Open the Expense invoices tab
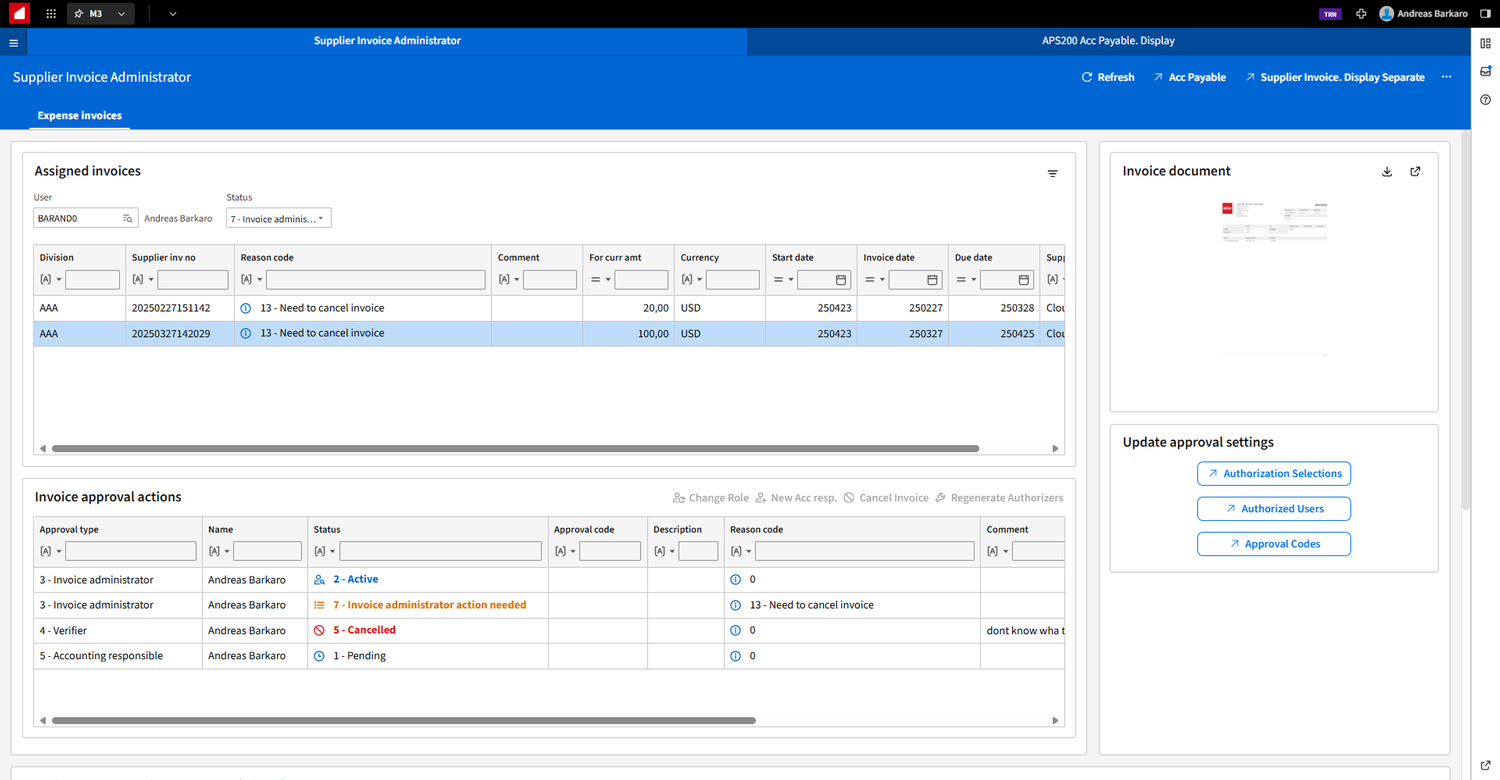Screen dimensions: 1500x780 [79, 115]
